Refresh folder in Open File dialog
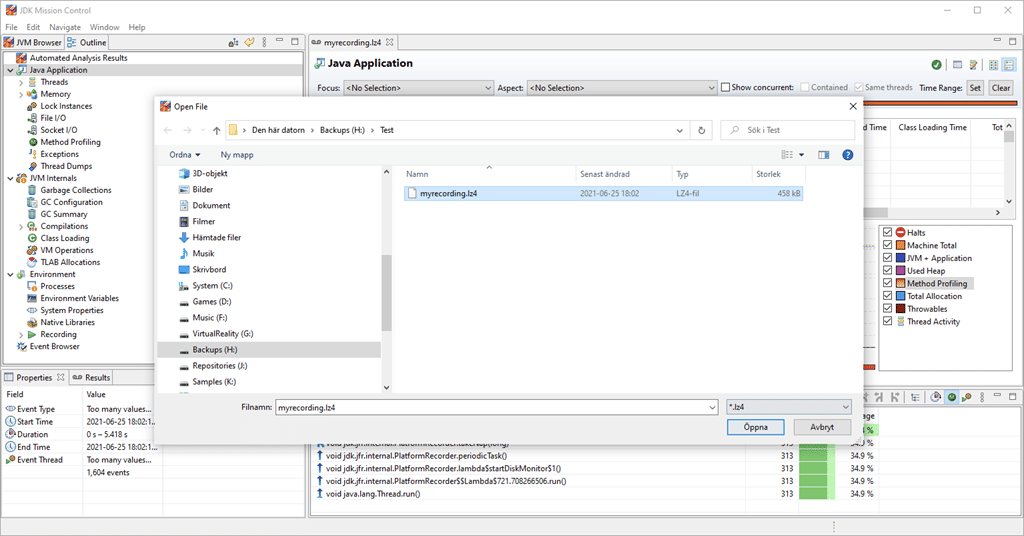The height and width of the screenshot is (536, 1024). point(701,130)
